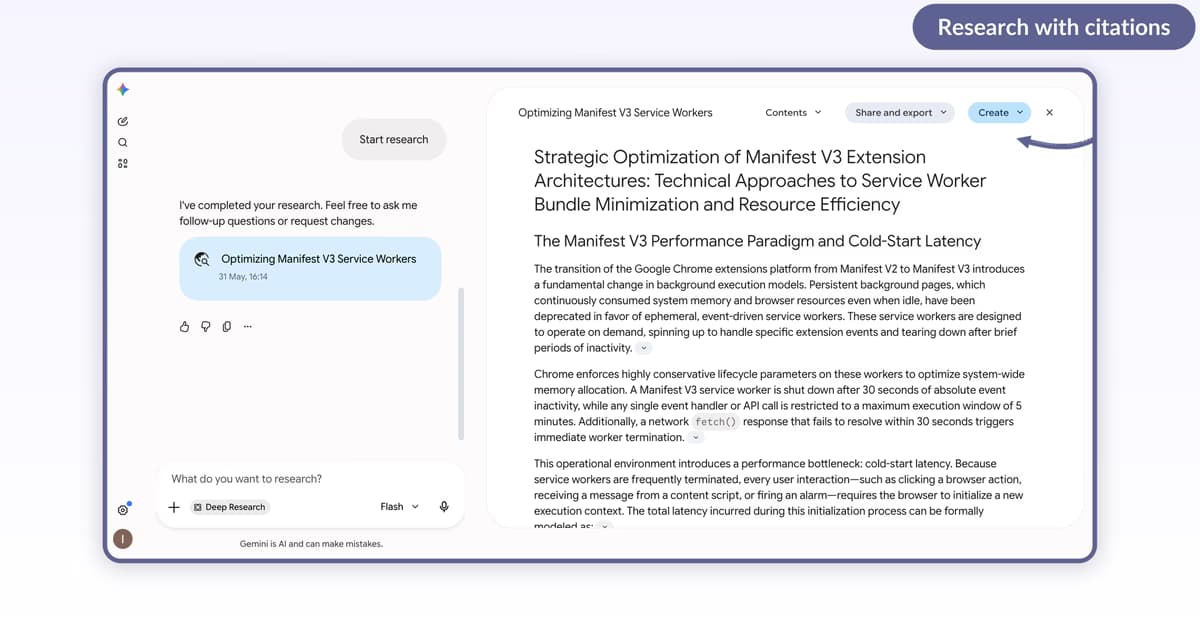Open the apps grid sidebar icon
This screenshot has height=630, width=1200.
point(123,163)
